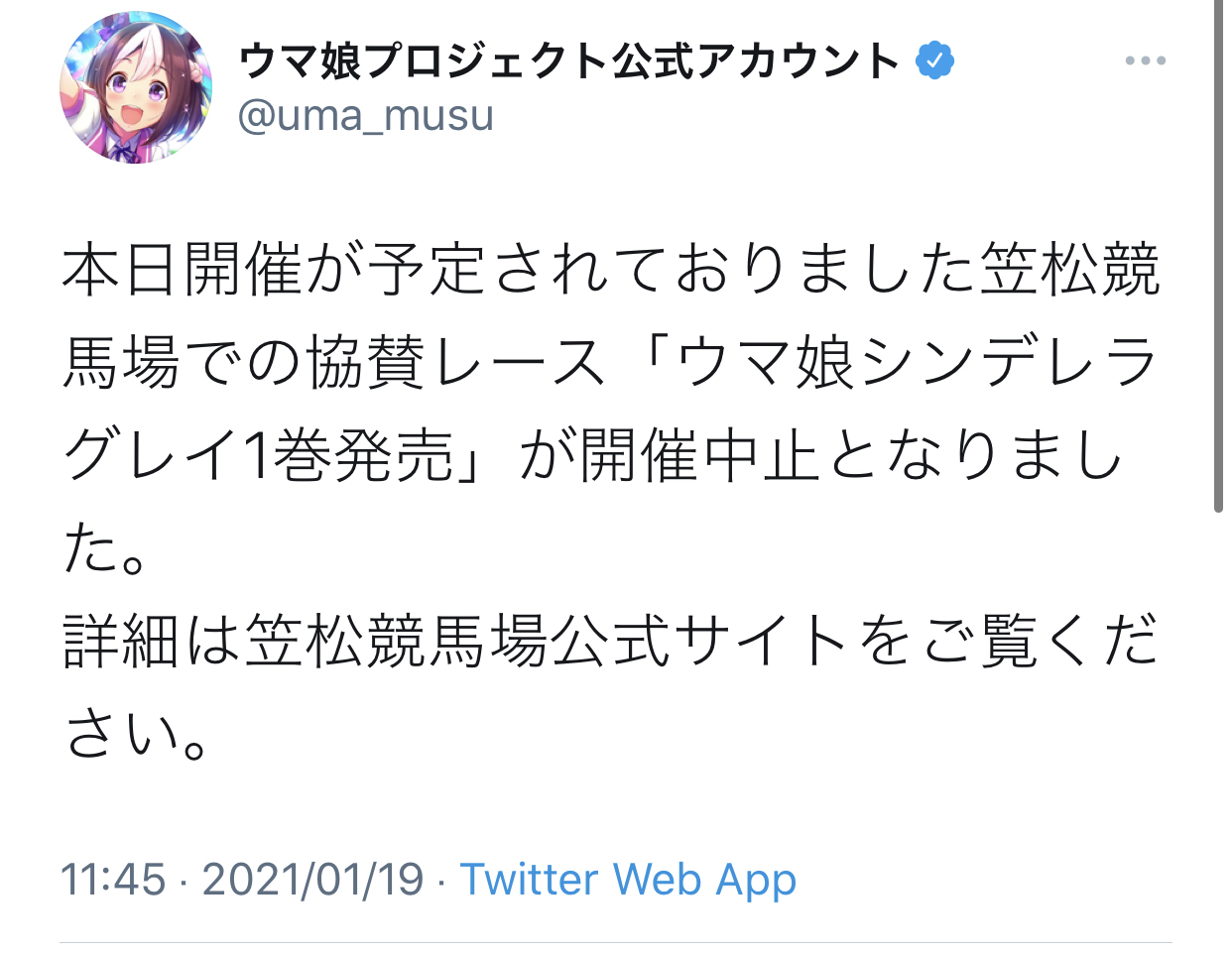The height and width of the screenshot is (955, 1232).
Task: Click the 11:45 tweet timestamp
Action: (x=113, y=880)
